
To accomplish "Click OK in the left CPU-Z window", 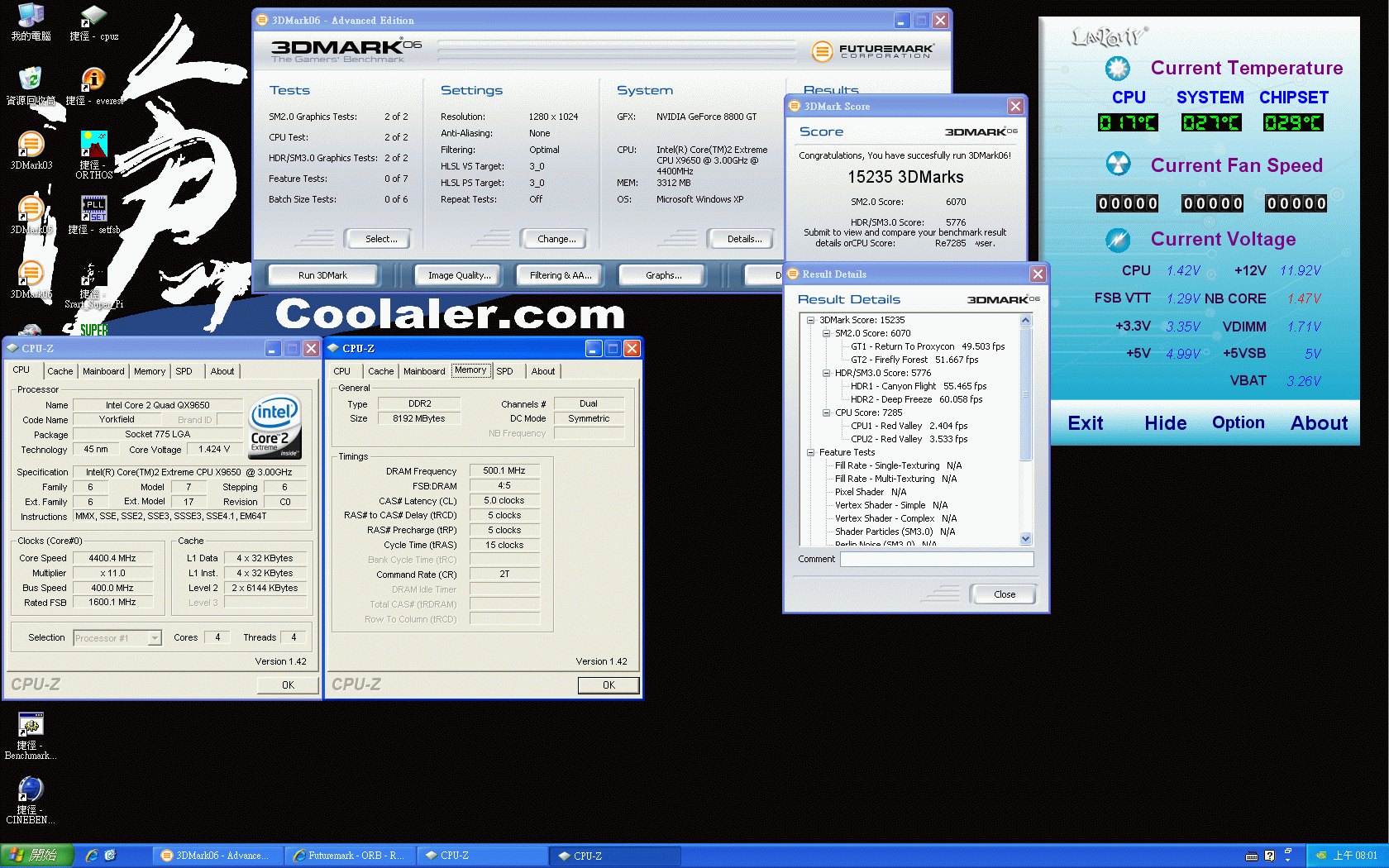I will pos(288,684).
